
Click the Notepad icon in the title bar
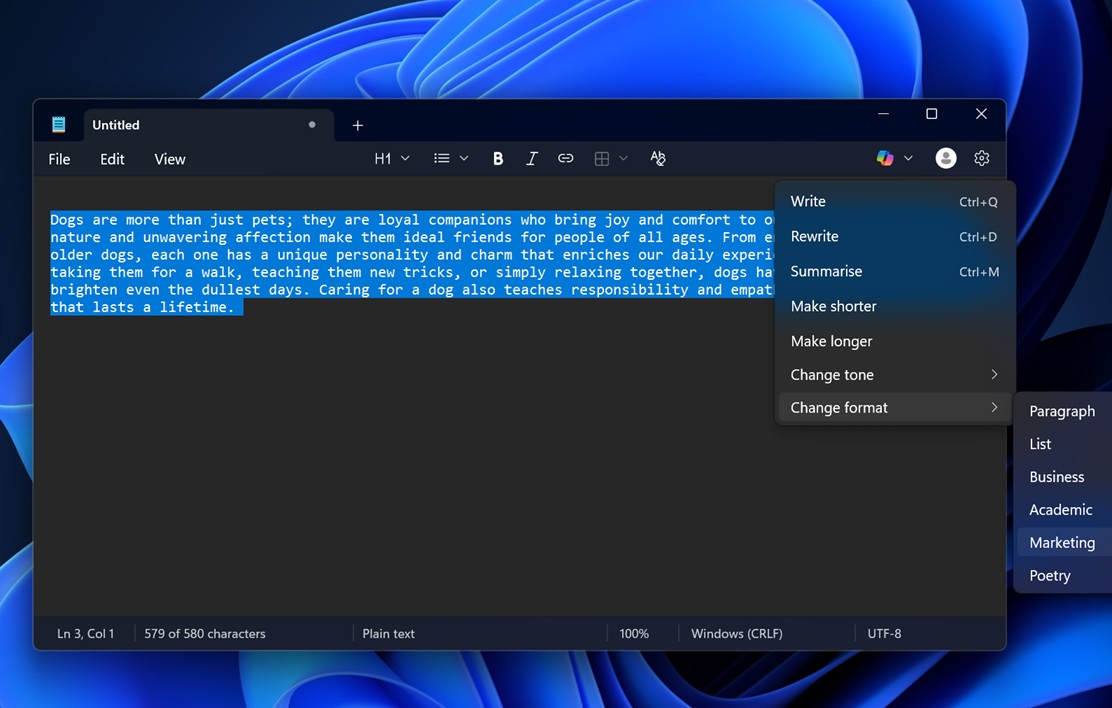58,124
